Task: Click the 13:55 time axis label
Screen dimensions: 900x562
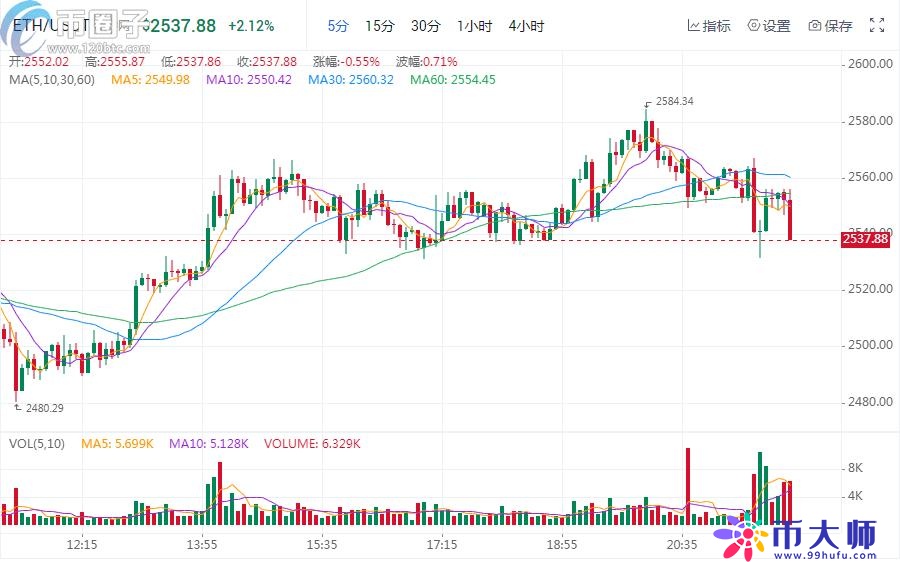Action: [x=202, y=545]
